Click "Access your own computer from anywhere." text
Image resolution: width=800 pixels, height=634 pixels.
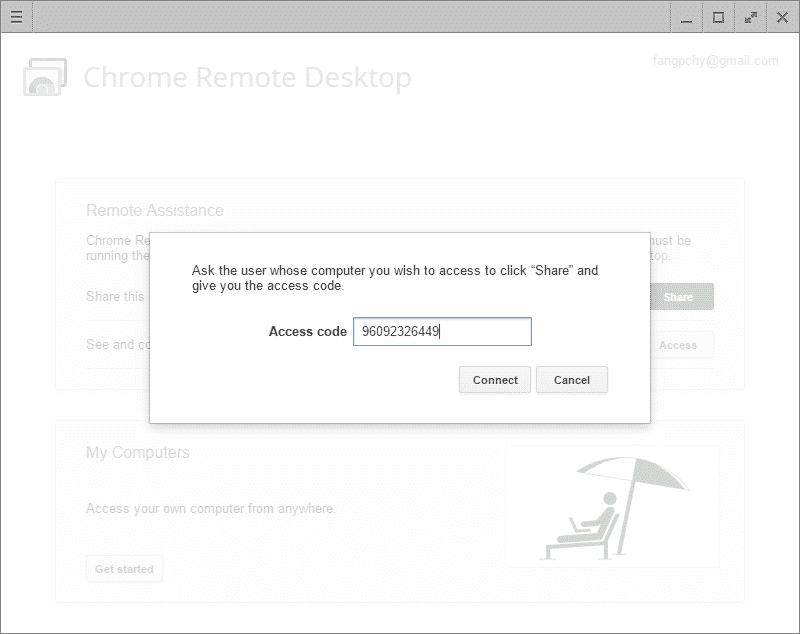pyautogui.click(x=211, y=509)
